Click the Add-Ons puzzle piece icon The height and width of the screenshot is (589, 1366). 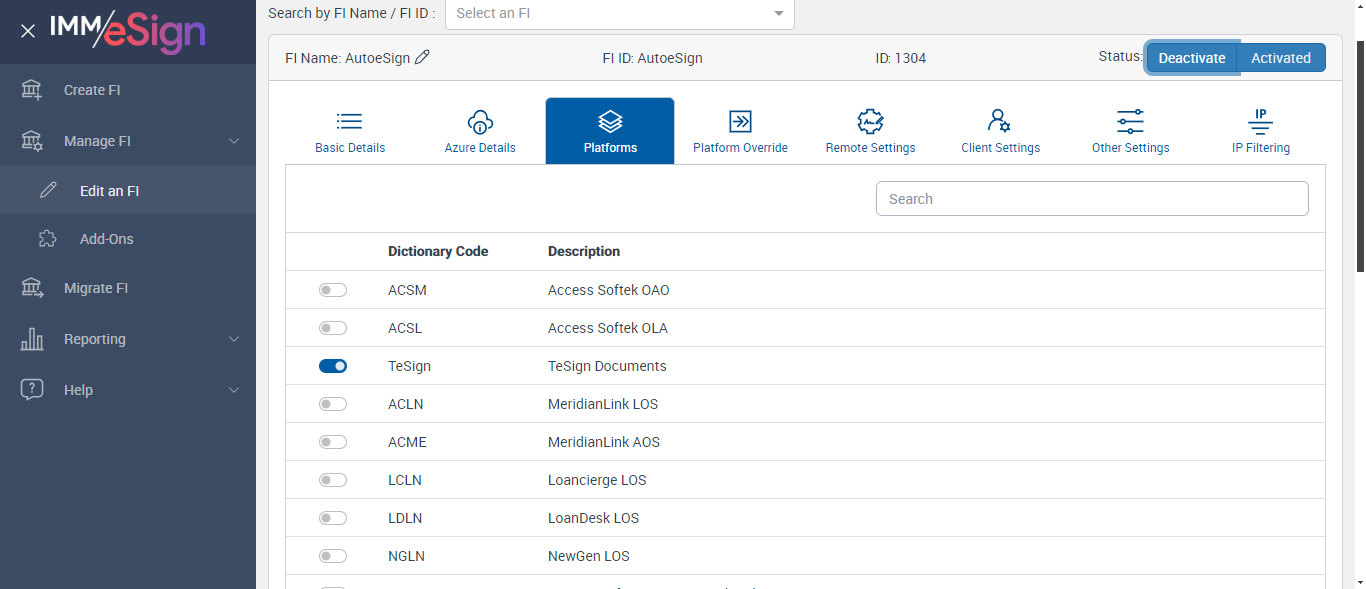point(47,239)
